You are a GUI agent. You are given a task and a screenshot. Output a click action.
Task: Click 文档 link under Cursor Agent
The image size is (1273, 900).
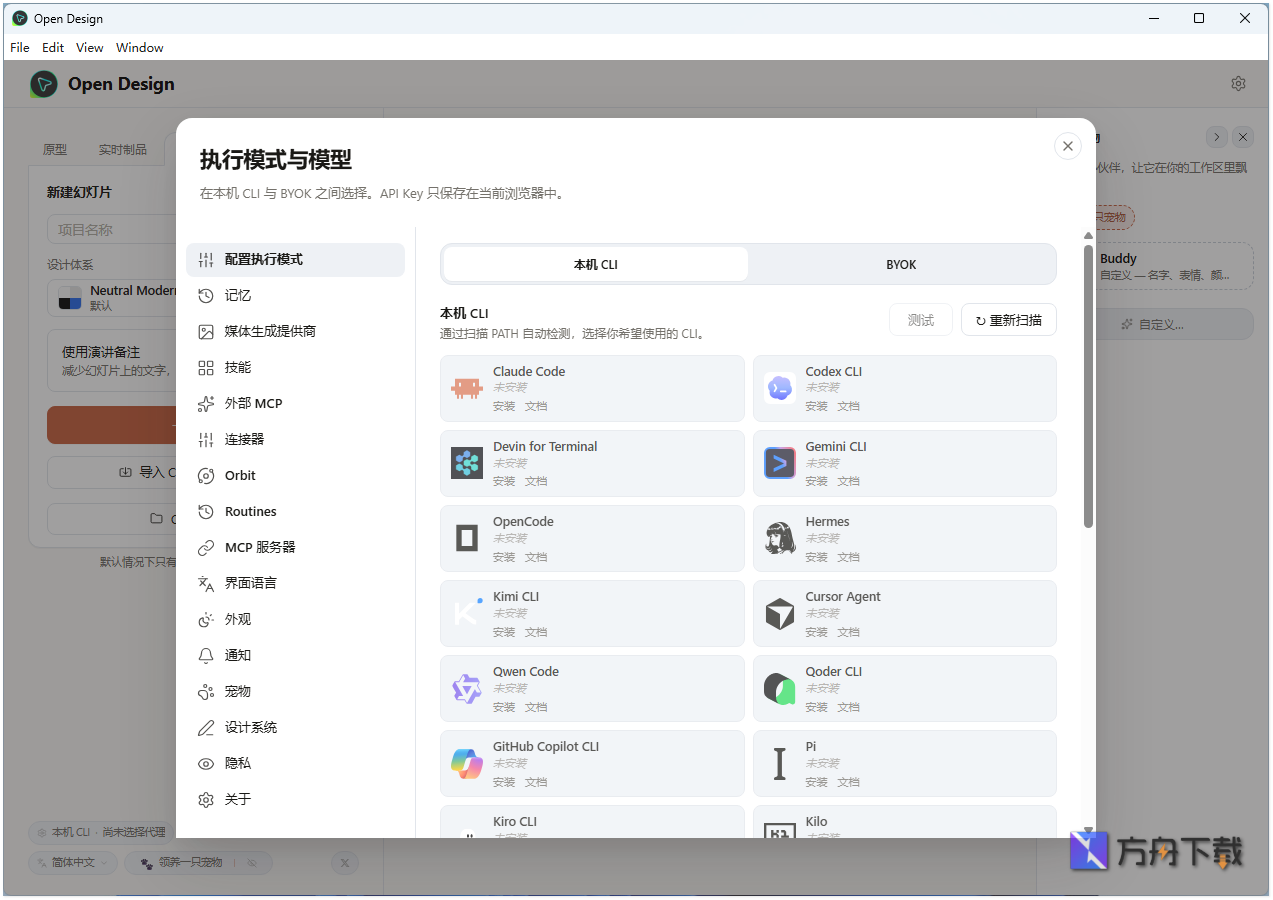pos(848,632)
